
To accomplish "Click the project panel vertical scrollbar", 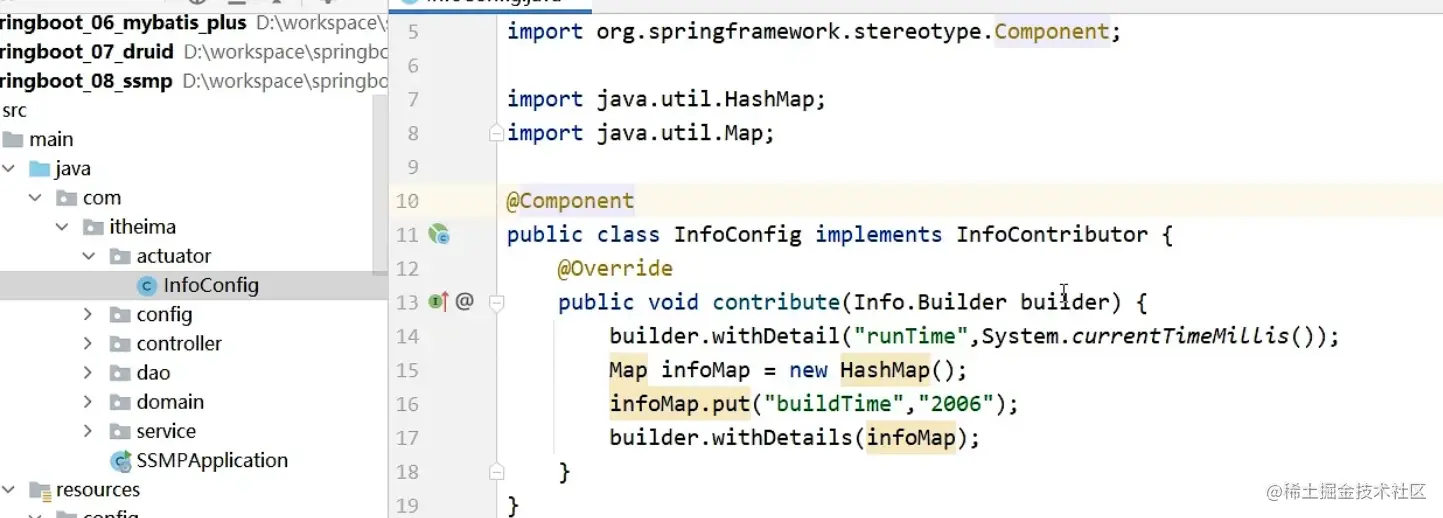I will (380, 185).
